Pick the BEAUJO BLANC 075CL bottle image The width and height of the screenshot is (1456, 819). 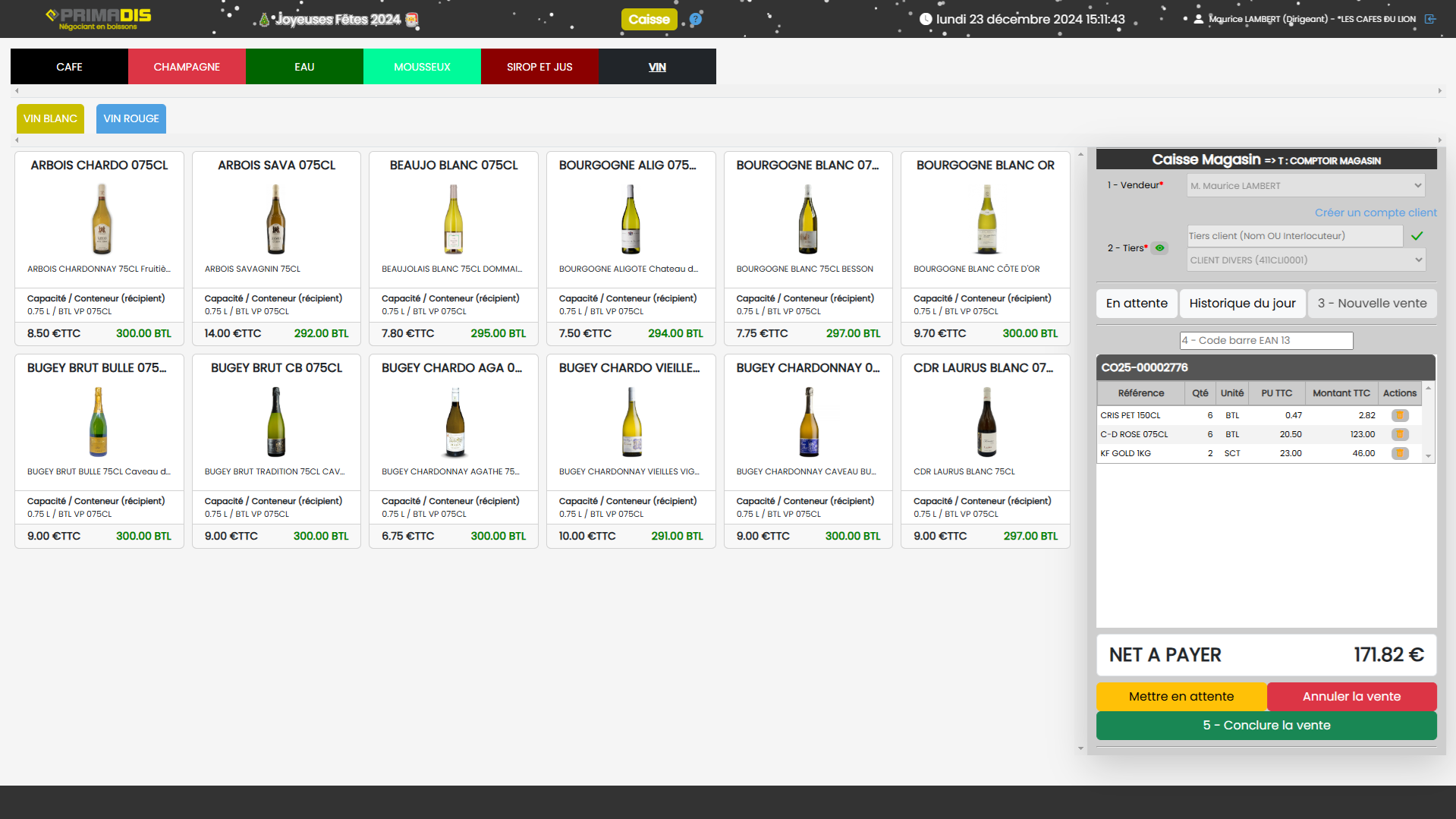(454, 219)
